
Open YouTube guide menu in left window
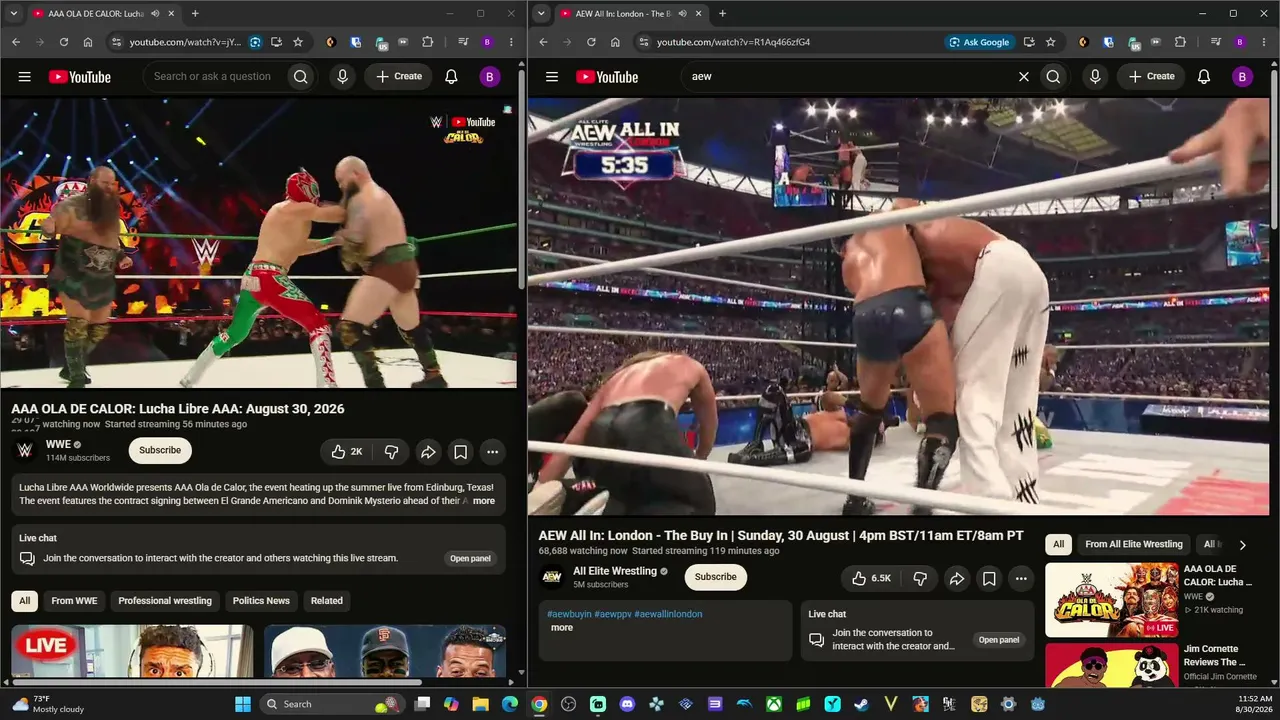[x=24, y=77]
